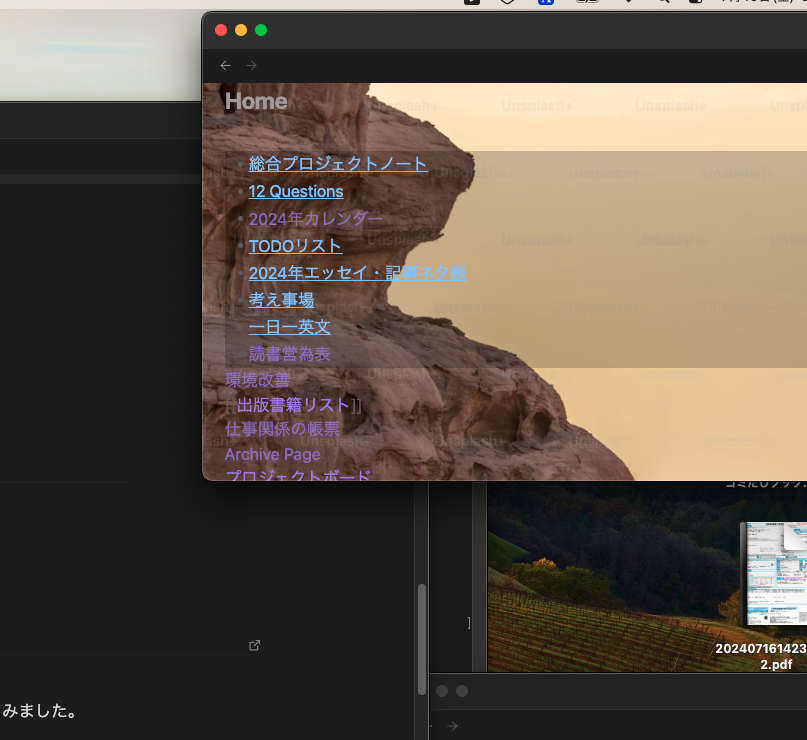Screen dimensions: 807x740
Task: Open the TODOリスト page
Action: click(x=294, y=245)
